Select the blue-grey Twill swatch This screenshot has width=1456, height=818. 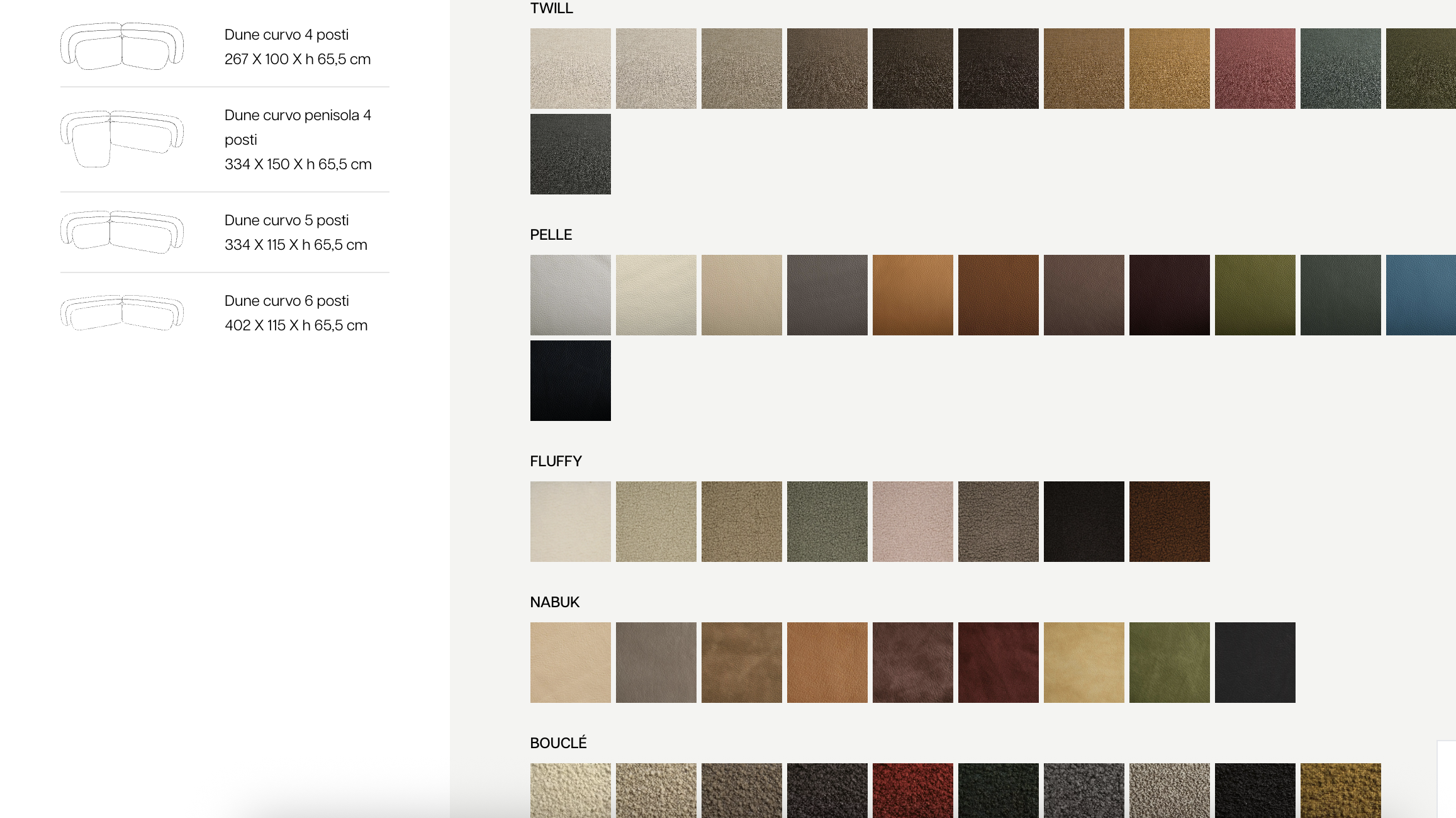[x=1341, y=69]
